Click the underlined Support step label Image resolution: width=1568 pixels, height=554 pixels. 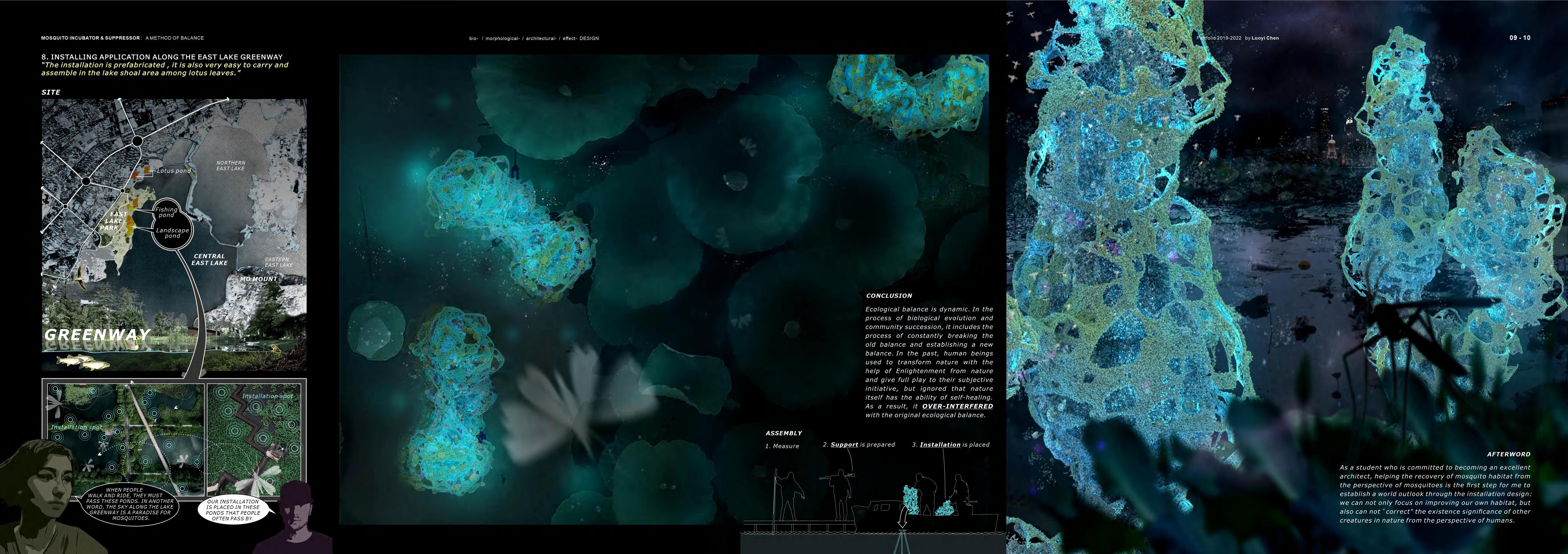[844, 445]
